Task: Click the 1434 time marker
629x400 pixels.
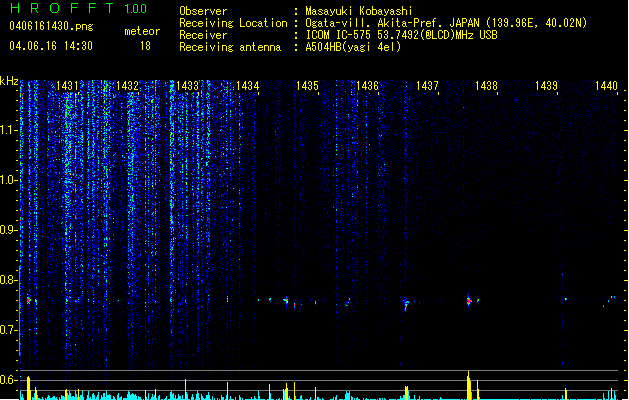Action: [x=248, y=85]
